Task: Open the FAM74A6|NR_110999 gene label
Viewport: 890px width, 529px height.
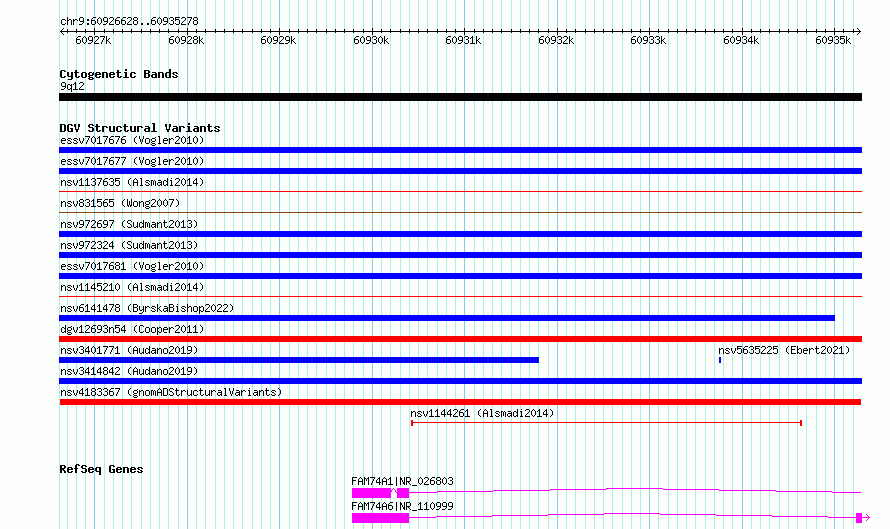Action: click(x=402, y=506)
